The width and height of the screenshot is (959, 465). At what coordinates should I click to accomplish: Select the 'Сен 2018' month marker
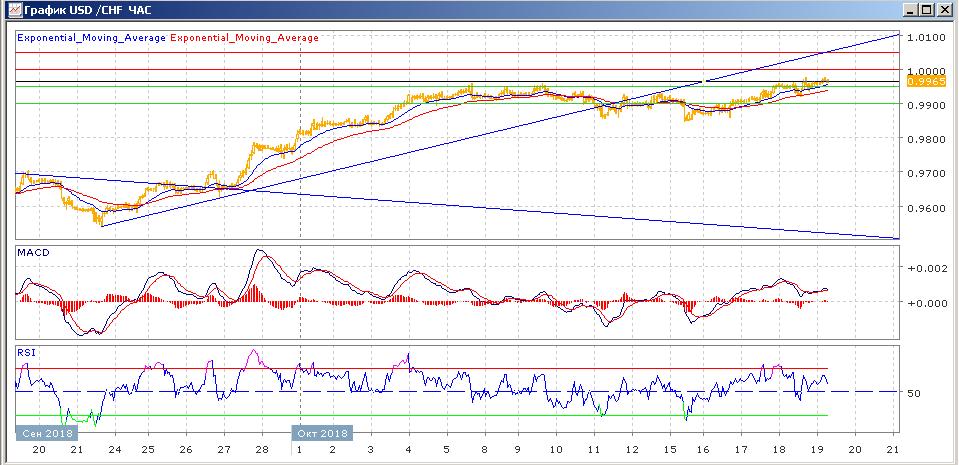point(47,433)
